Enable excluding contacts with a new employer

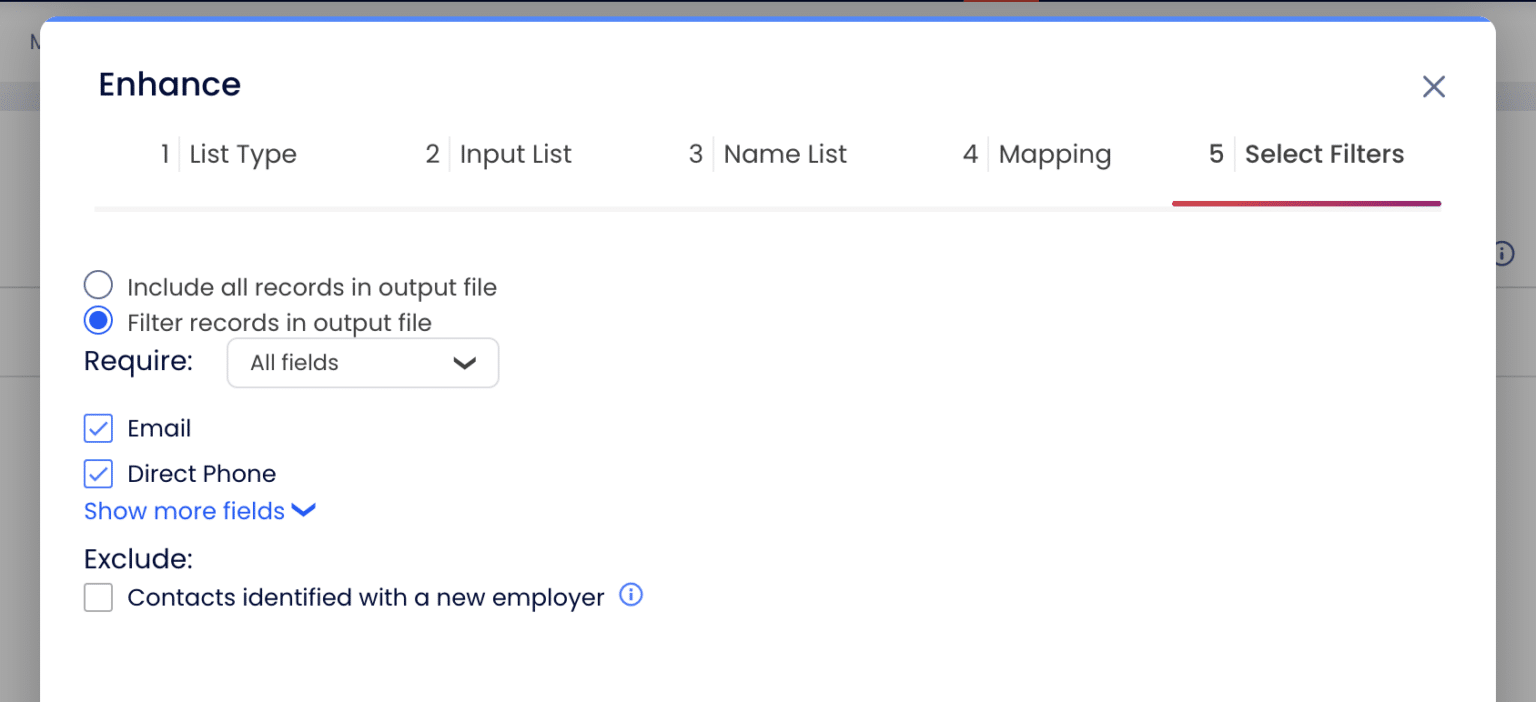tap(98, 596)
